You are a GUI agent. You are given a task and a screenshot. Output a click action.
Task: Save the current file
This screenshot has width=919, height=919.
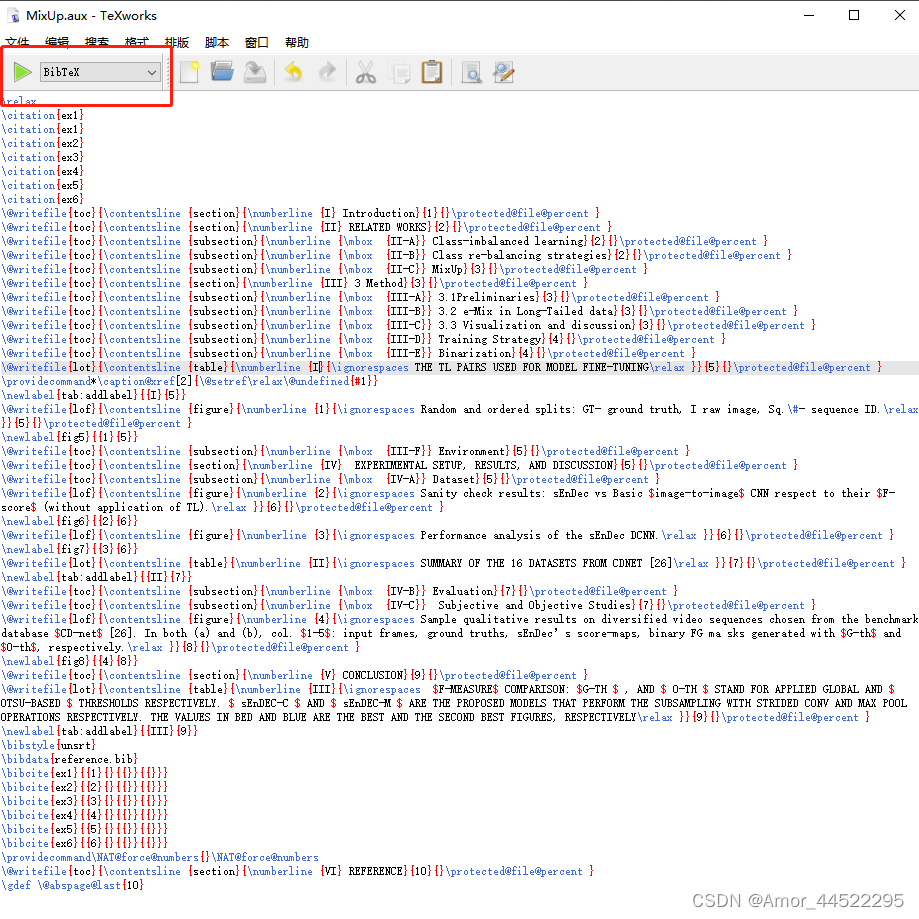pos(255,72)
